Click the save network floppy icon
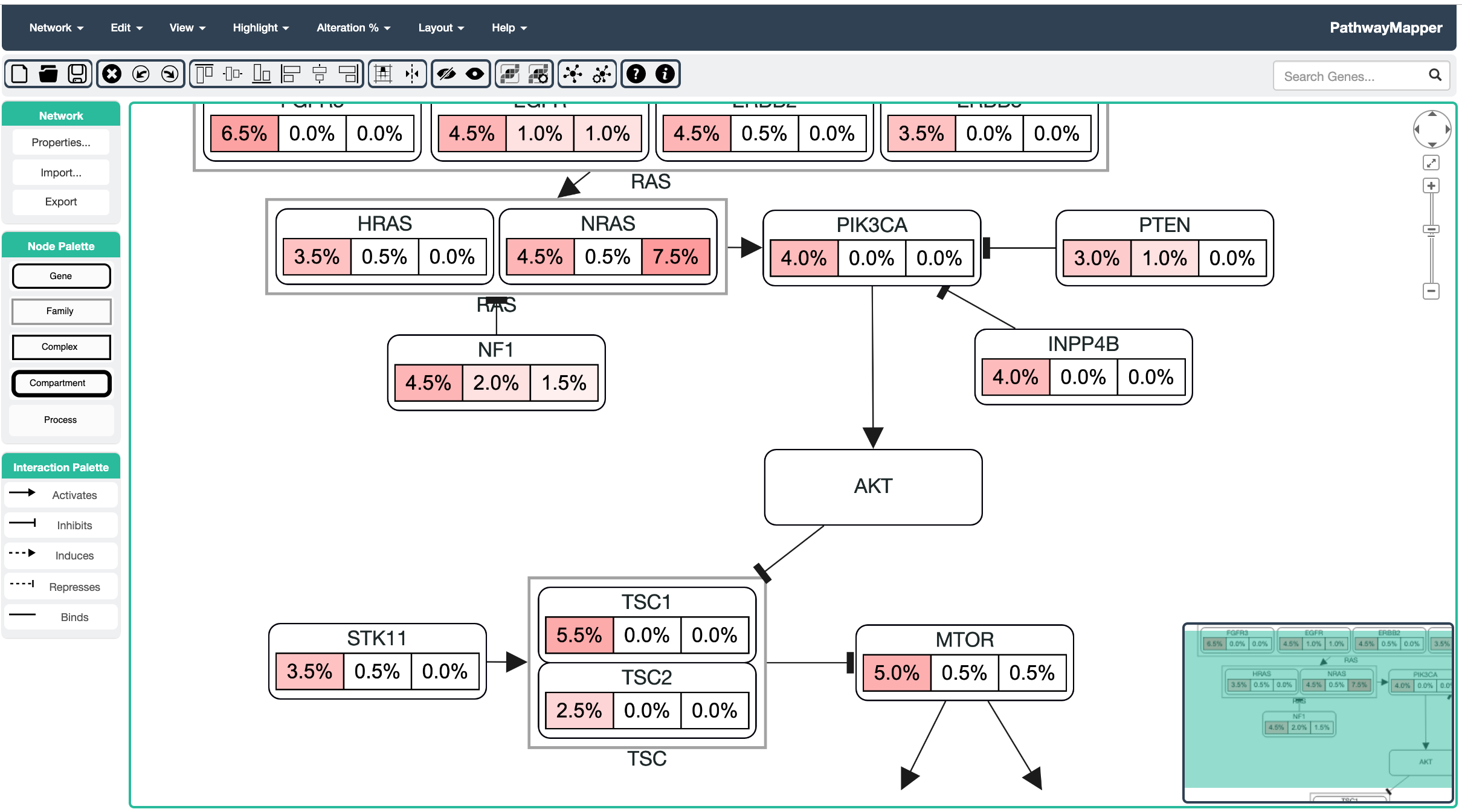Viewport: 1462px width, 812px height. click(77, 74)
